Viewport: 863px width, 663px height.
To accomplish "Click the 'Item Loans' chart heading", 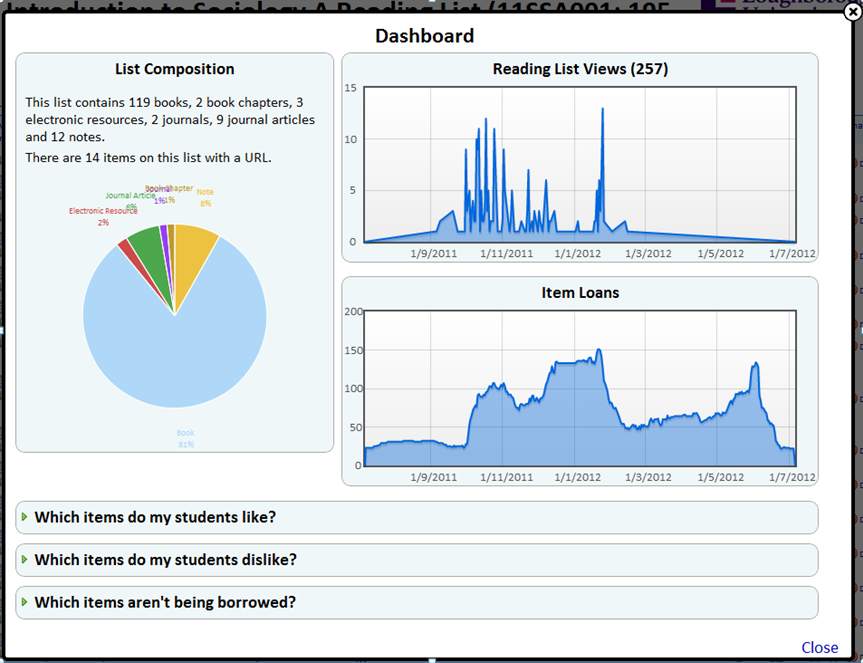I will pyautogui.click(x=580, y=292).
